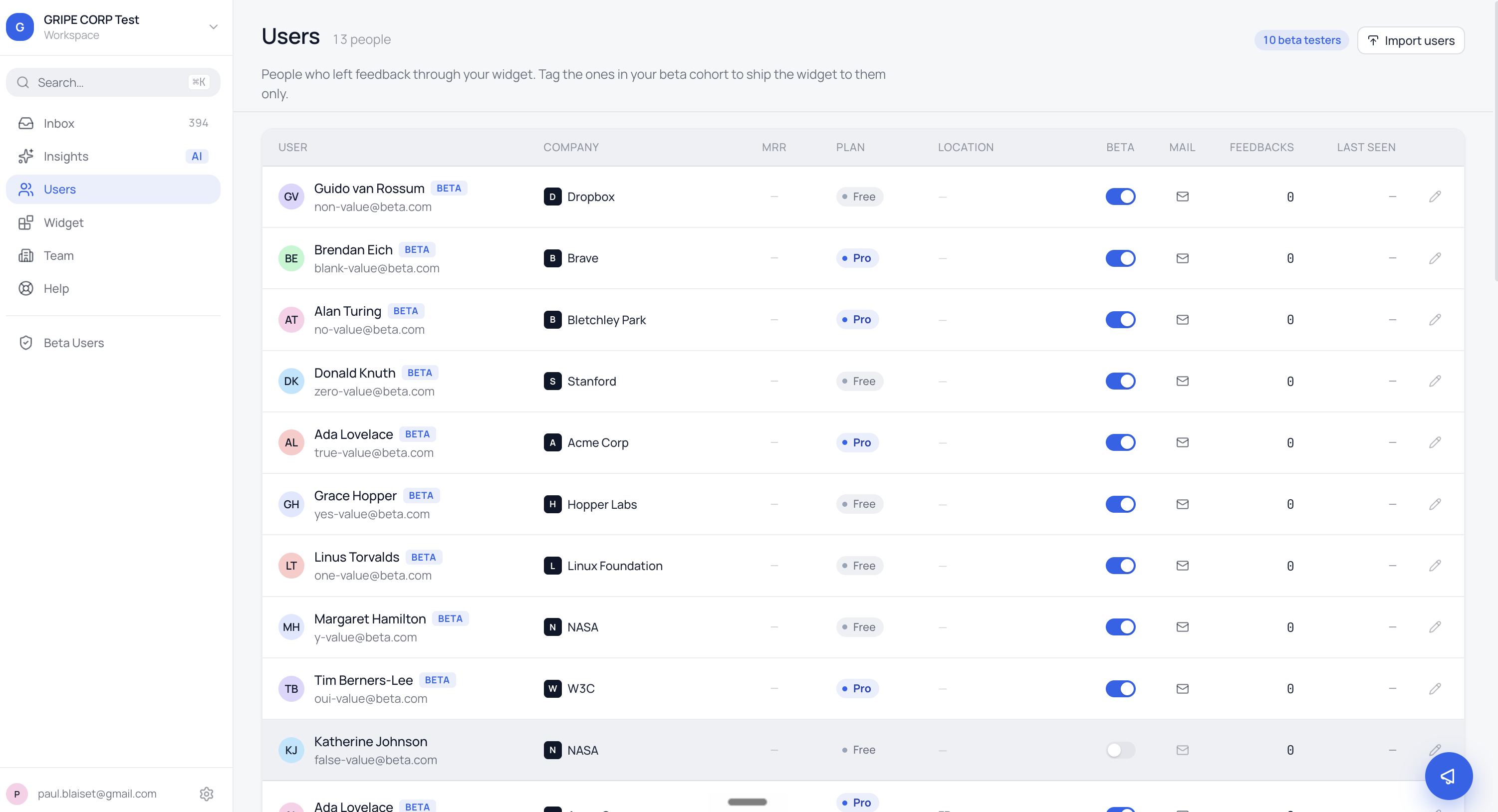Screen dimensions: 1498x812
Task: Open the floating megaphone feedback button
Action: tap(1448, 776)
